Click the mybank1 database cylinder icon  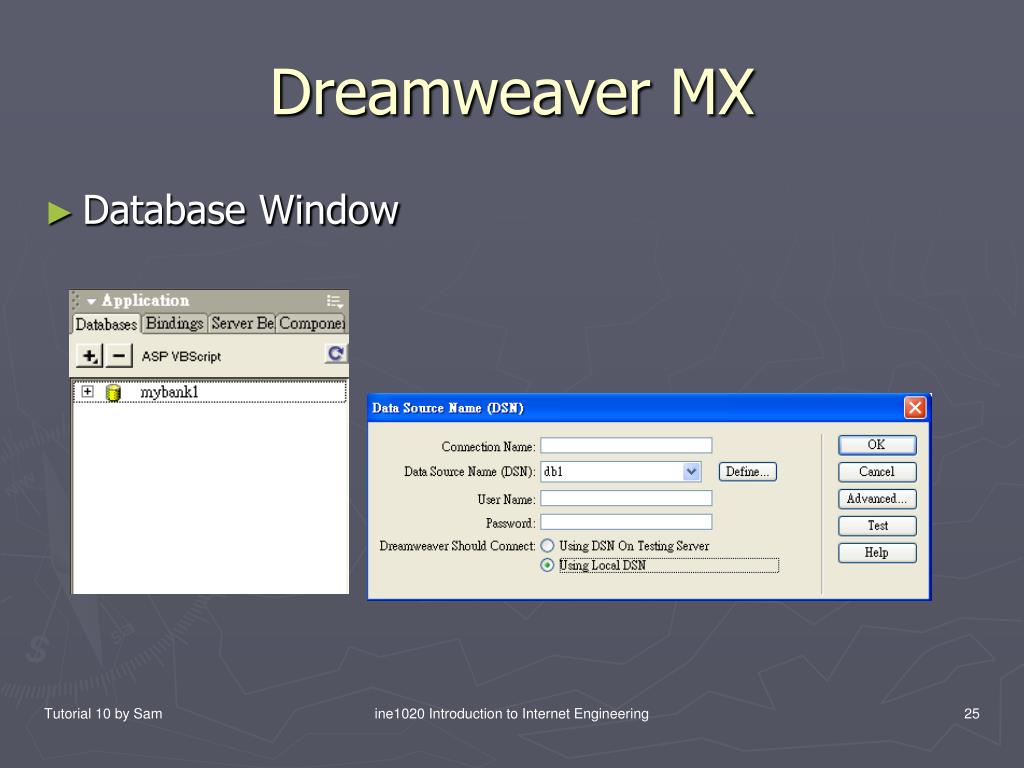click(114, 392)
